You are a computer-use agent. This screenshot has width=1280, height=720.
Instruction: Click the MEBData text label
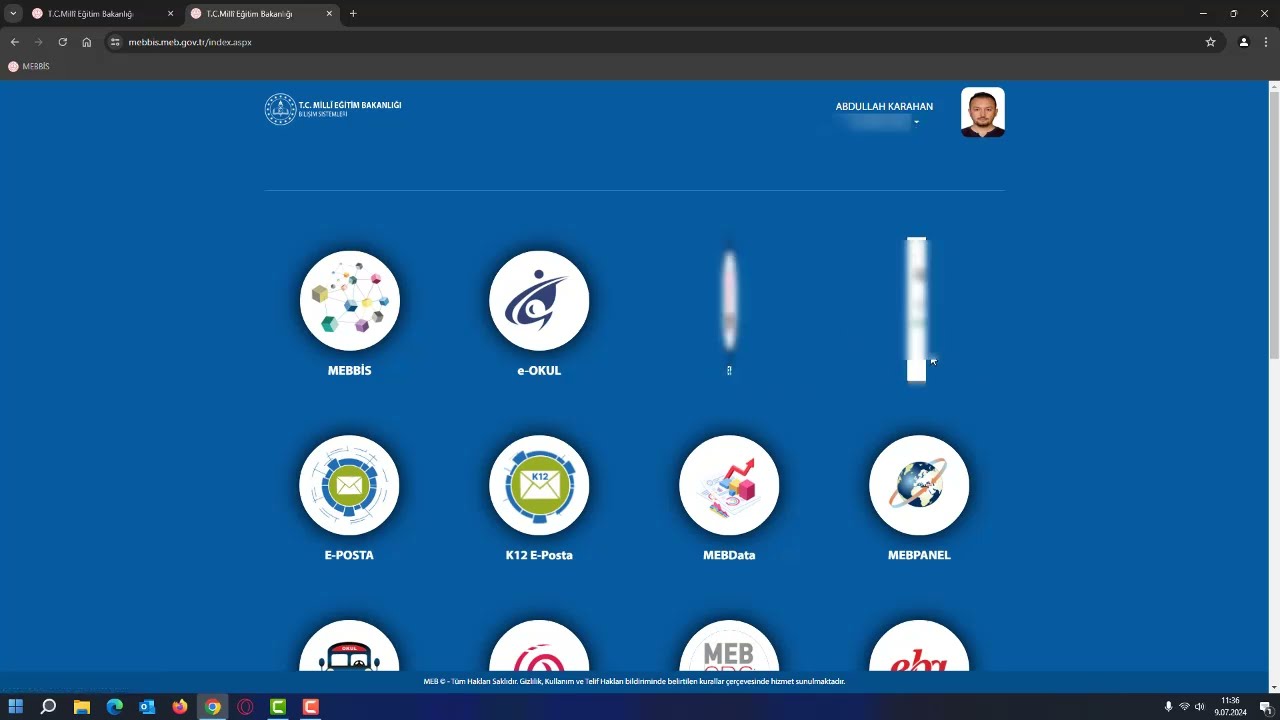pos(729,555)
